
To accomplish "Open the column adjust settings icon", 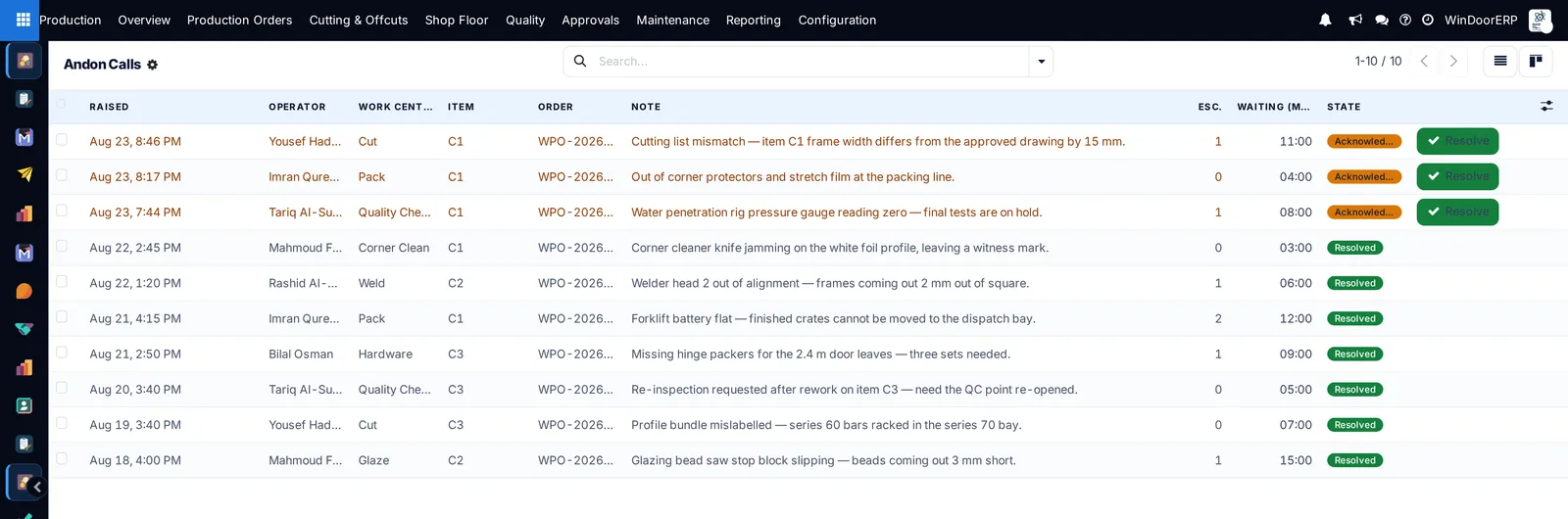I will [x=1546, y=106].
